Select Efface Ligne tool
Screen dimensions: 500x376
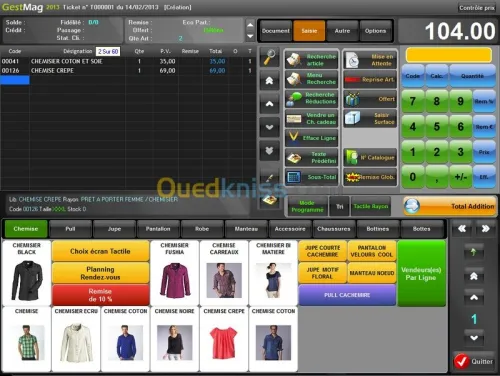click(311, 138)
